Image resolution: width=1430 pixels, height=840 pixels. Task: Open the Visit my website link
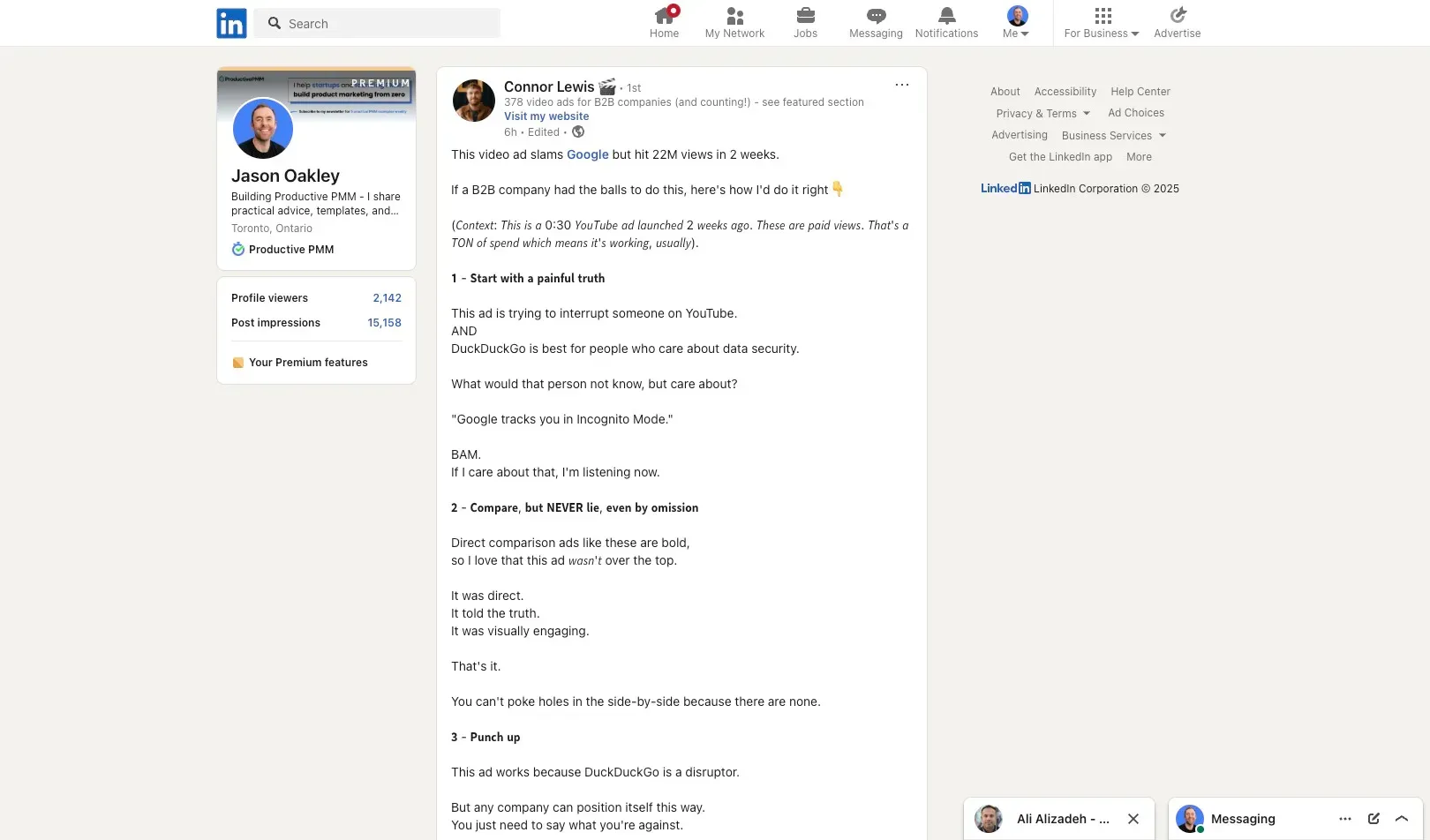tap(546, 116)
